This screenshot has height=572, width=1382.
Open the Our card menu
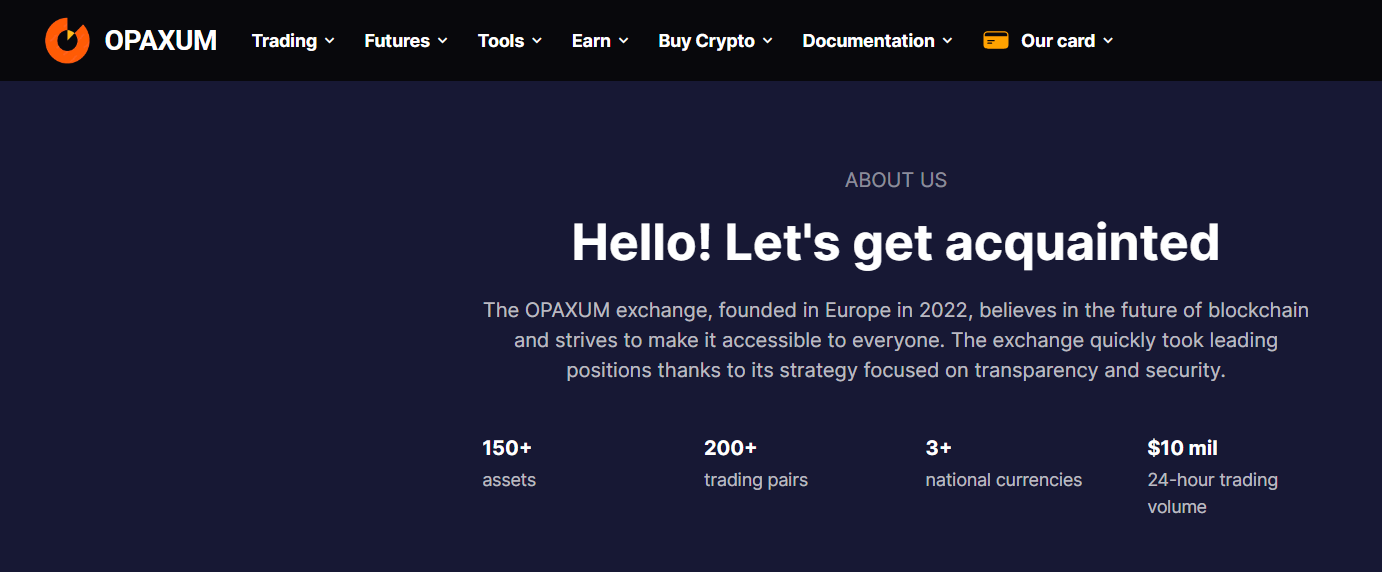click(1048, 41)
